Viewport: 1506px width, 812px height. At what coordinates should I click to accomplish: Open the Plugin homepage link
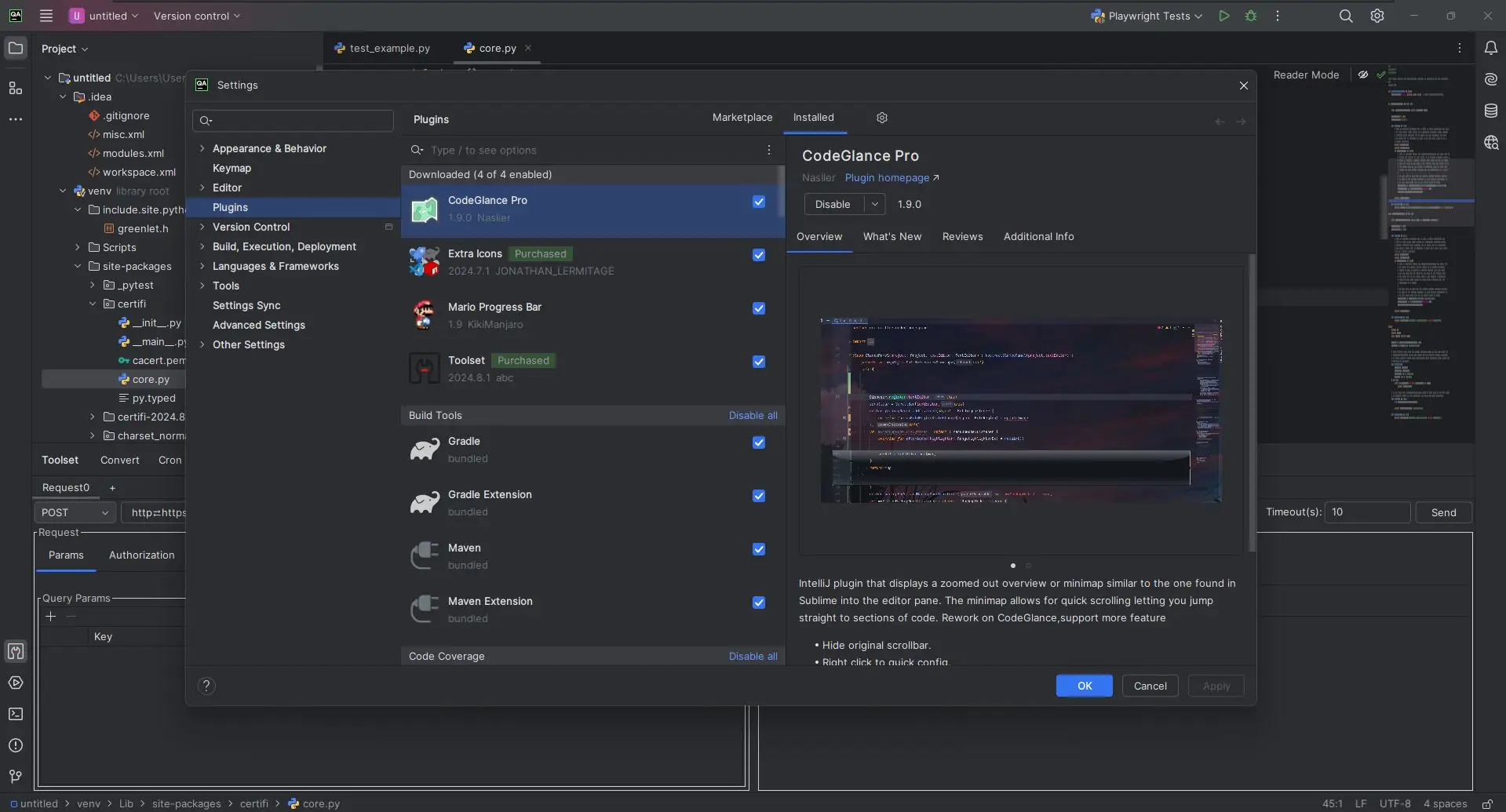[x=892, y=178]
